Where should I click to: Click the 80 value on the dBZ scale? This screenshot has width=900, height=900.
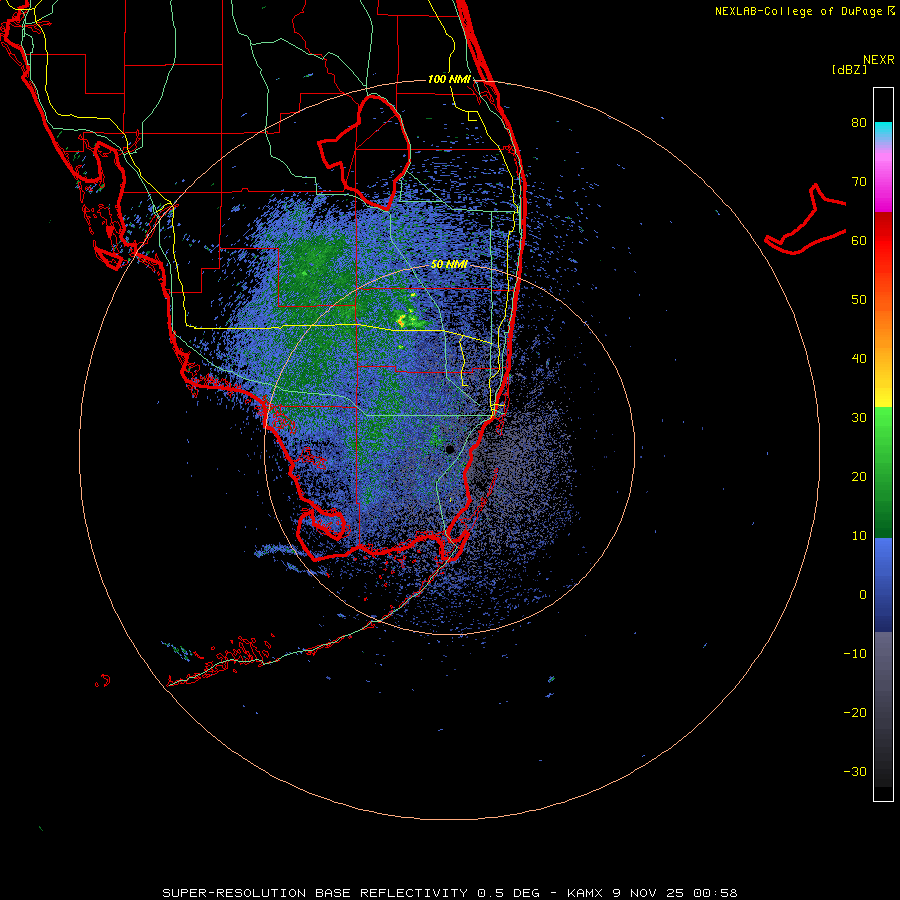(x=859, y=123)
